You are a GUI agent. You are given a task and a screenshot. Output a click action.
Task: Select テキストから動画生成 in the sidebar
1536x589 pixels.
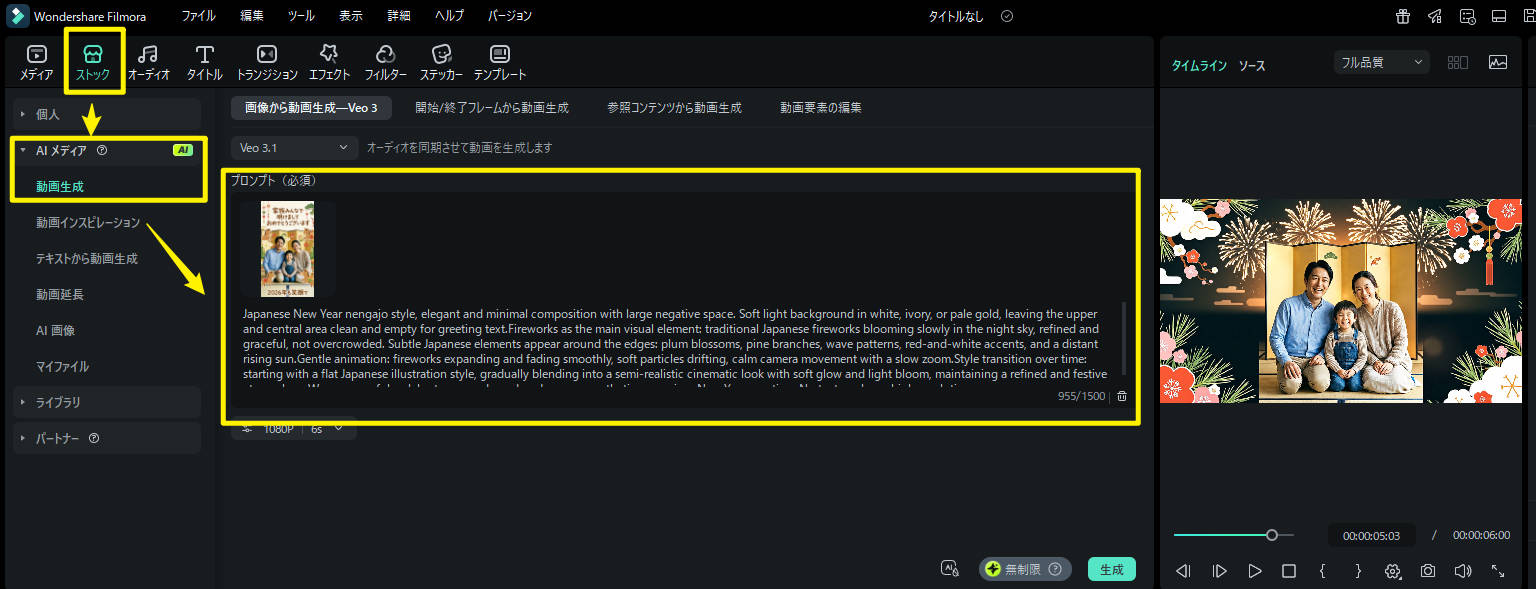(87, 259)
